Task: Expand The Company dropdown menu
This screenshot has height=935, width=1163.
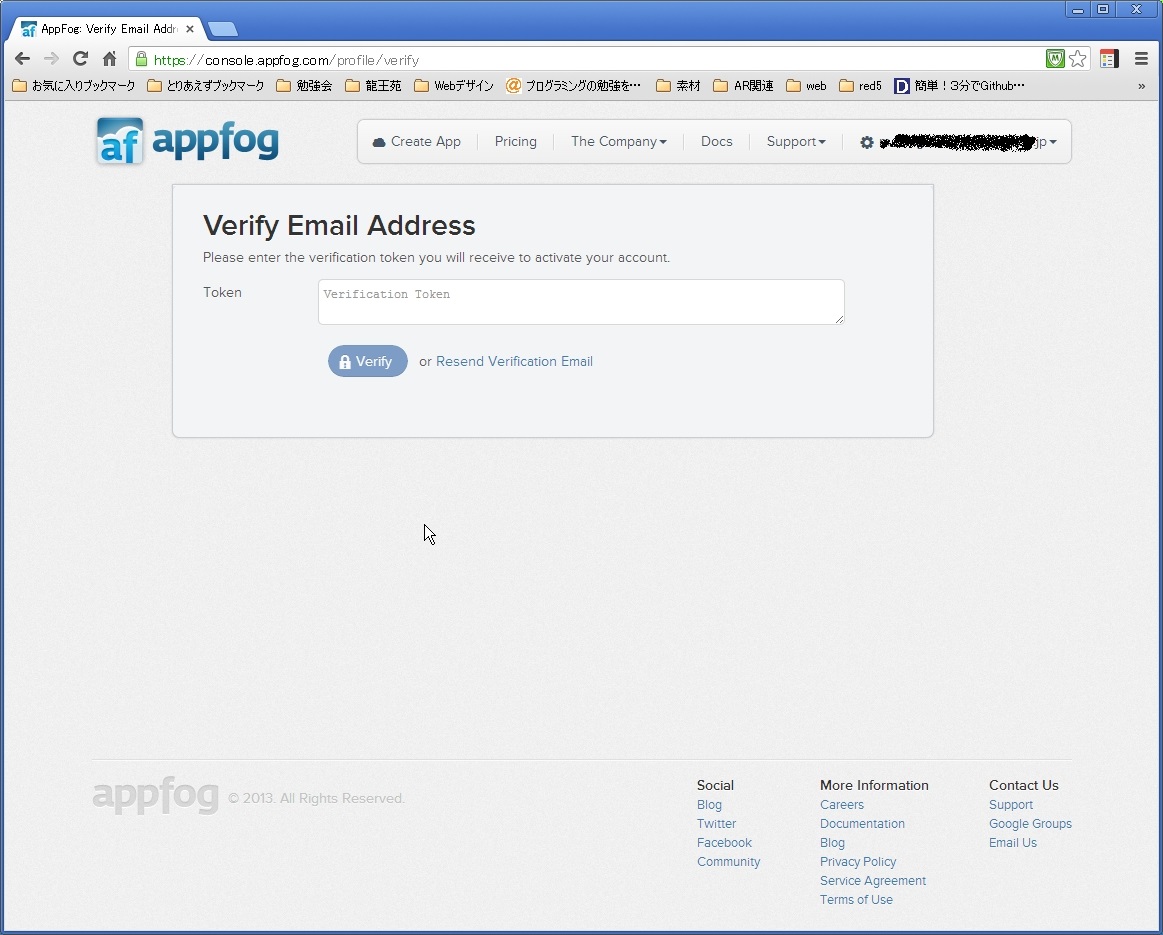Action: (619, 142)
